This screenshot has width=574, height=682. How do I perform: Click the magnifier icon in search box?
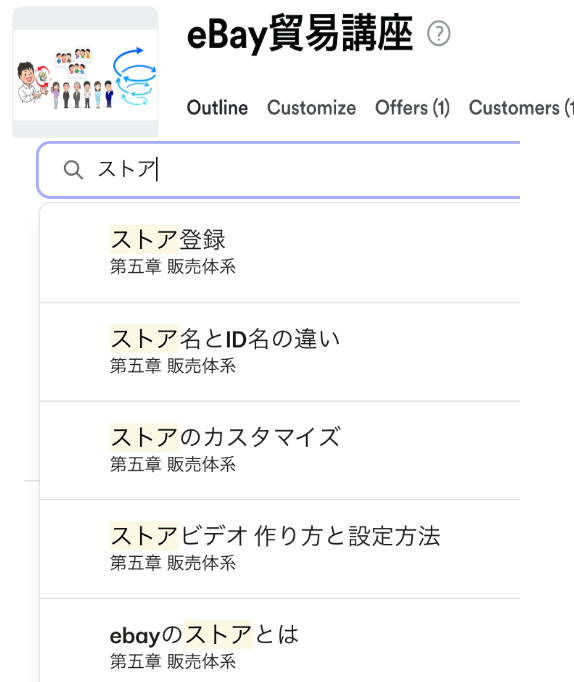pyautogui.click(x=73, y=170)
